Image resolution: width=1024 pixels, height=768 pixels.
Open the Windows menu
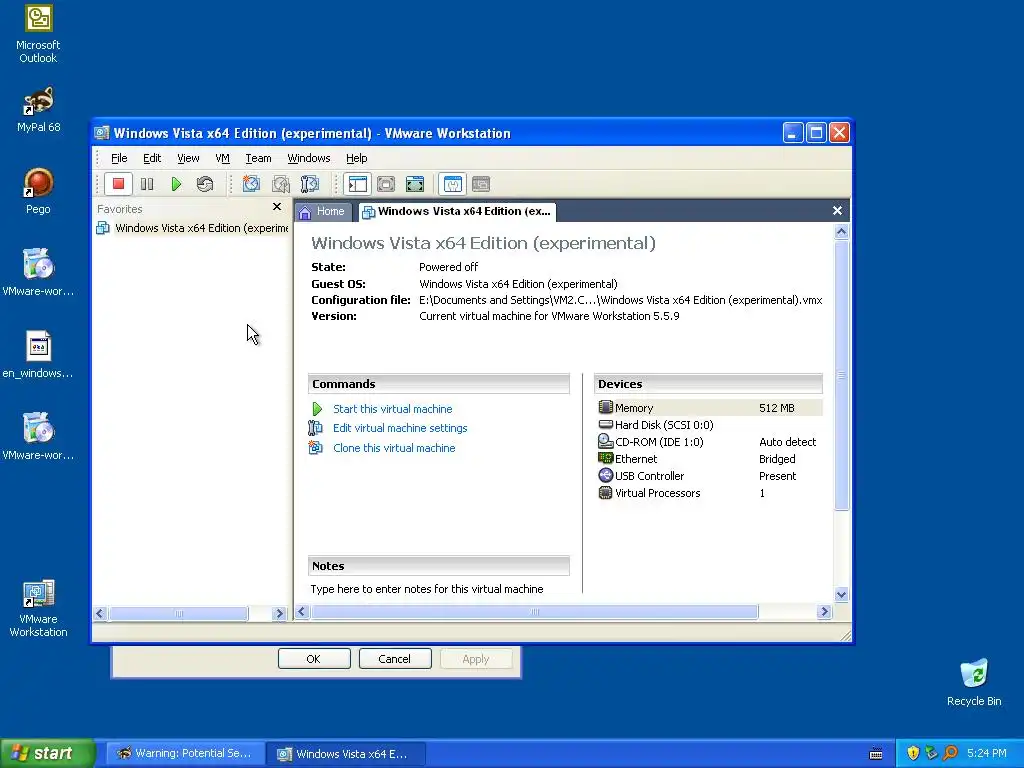tap(309, 158)
